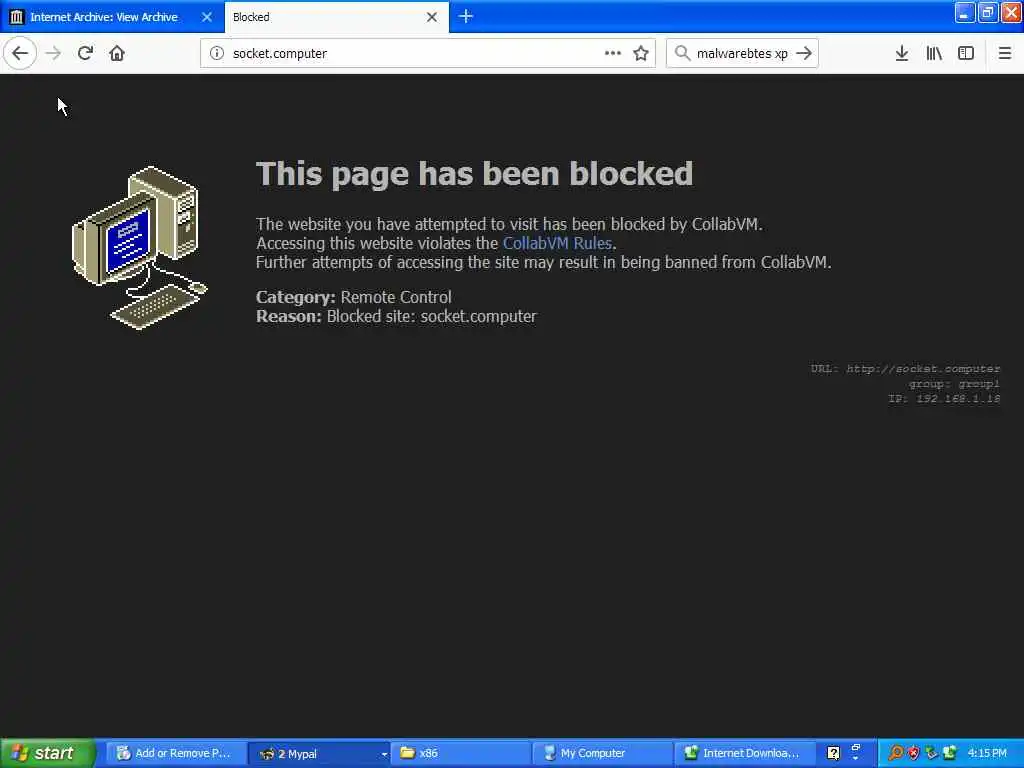Viewport: 1024px width, 768px height.
Task: Show site information for socket.computer
Action: click(x=217, y=54)
